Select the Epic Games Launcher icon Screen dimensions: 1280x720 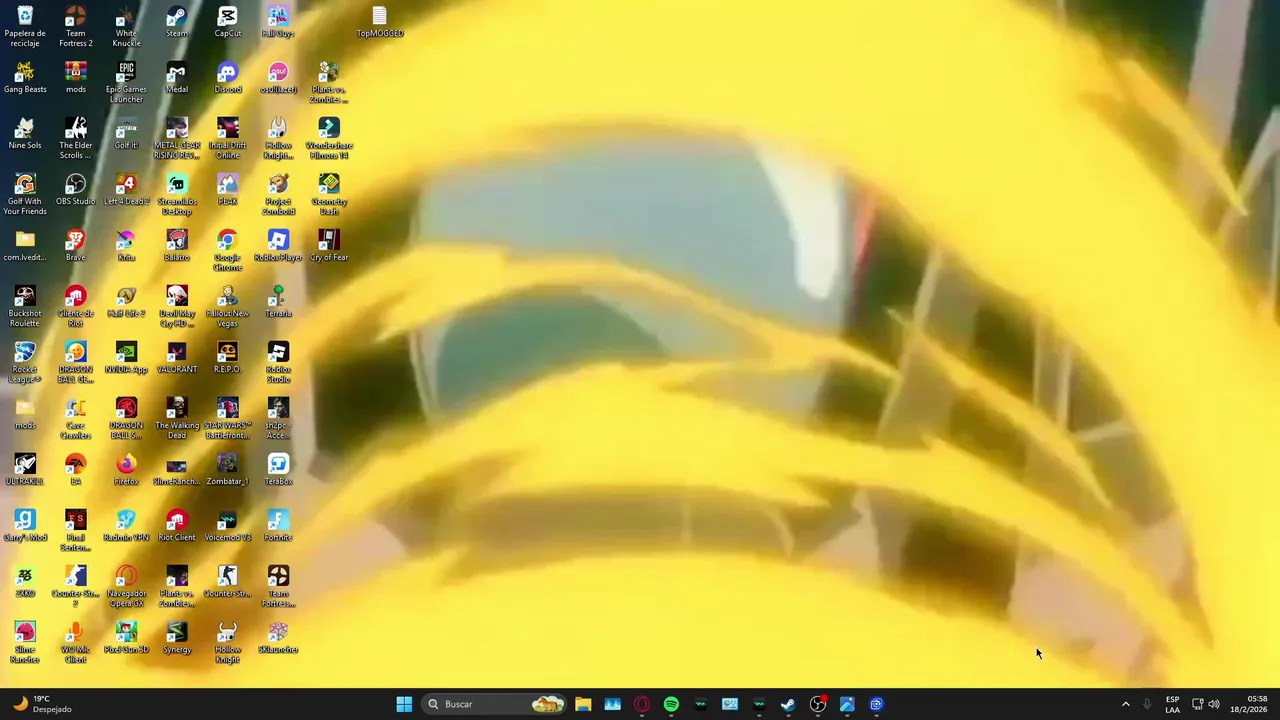coord(126,82)
